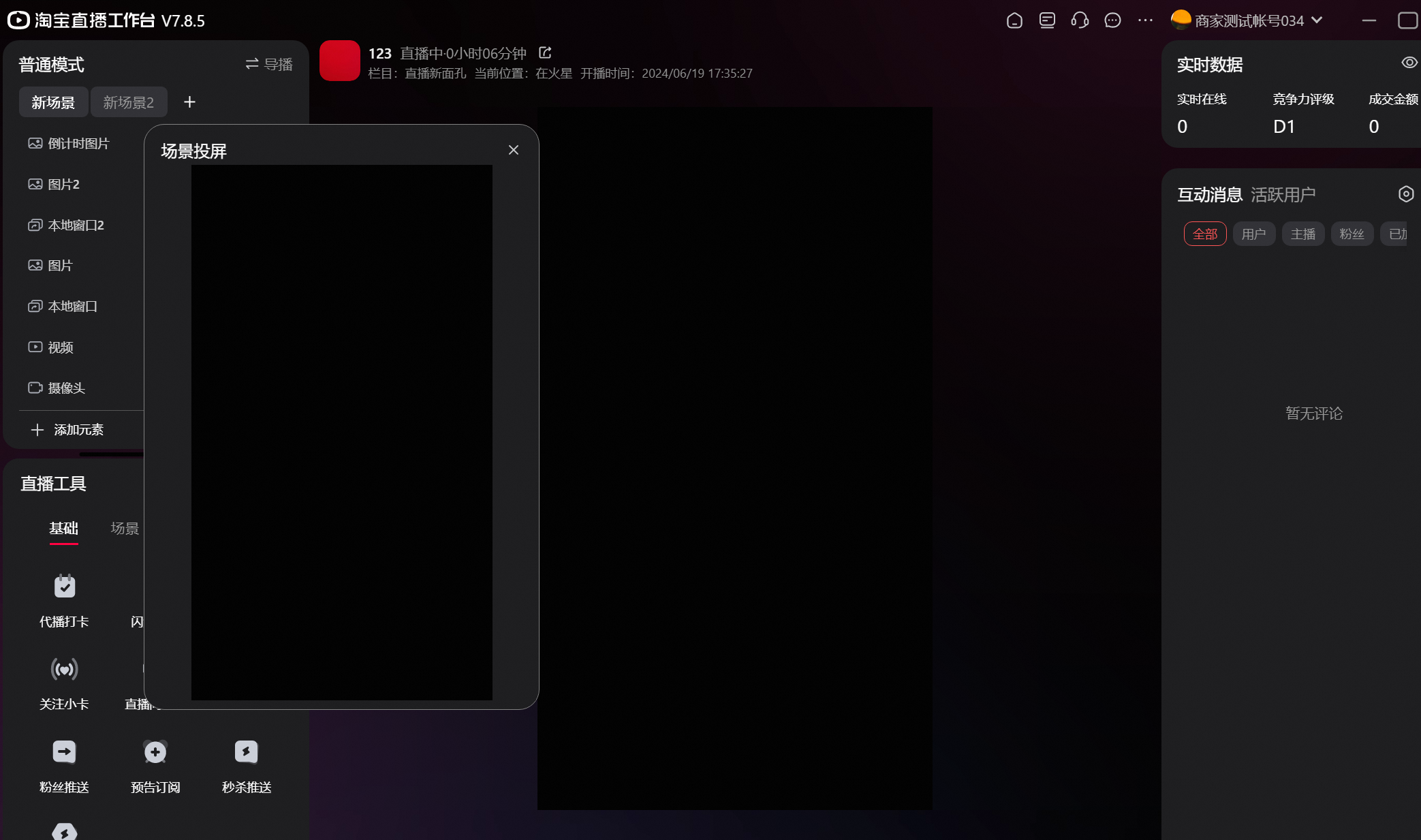
Task: Close the 场景投屏 dialog
Action: (x=514, y=150)
